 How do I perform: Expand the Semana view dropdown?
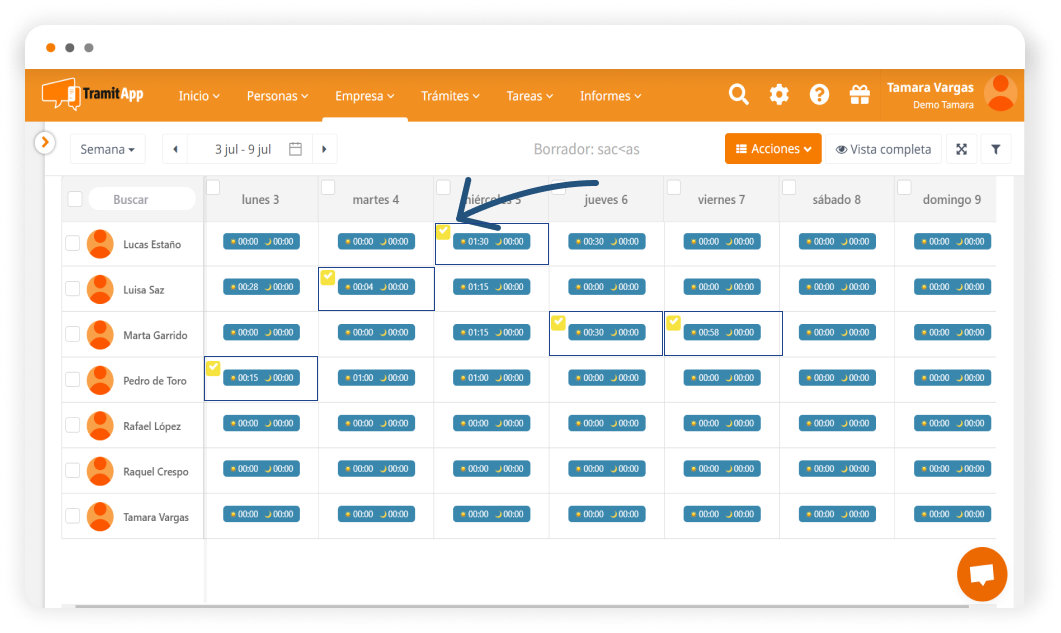point(108,149)
